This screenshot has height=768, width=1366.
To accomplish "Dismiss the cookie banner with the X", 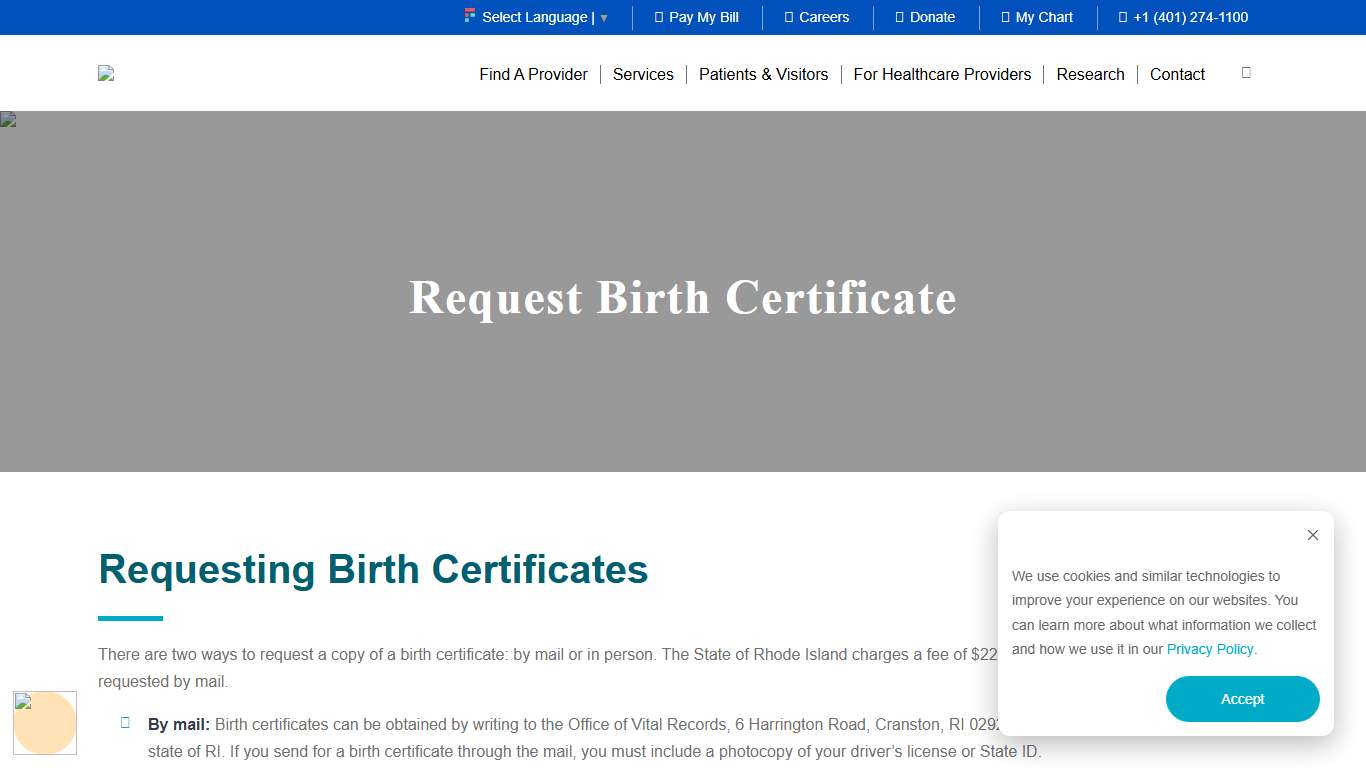I will [1313, 535].
